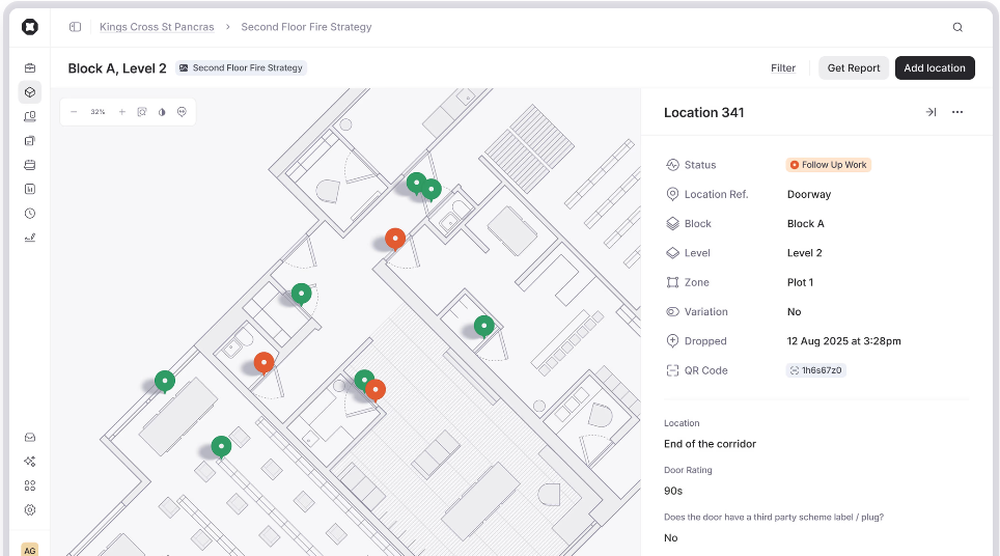Click the Second Floor Fire Strategy tag chip
The image size is (1000, 556).
(241, 68)
